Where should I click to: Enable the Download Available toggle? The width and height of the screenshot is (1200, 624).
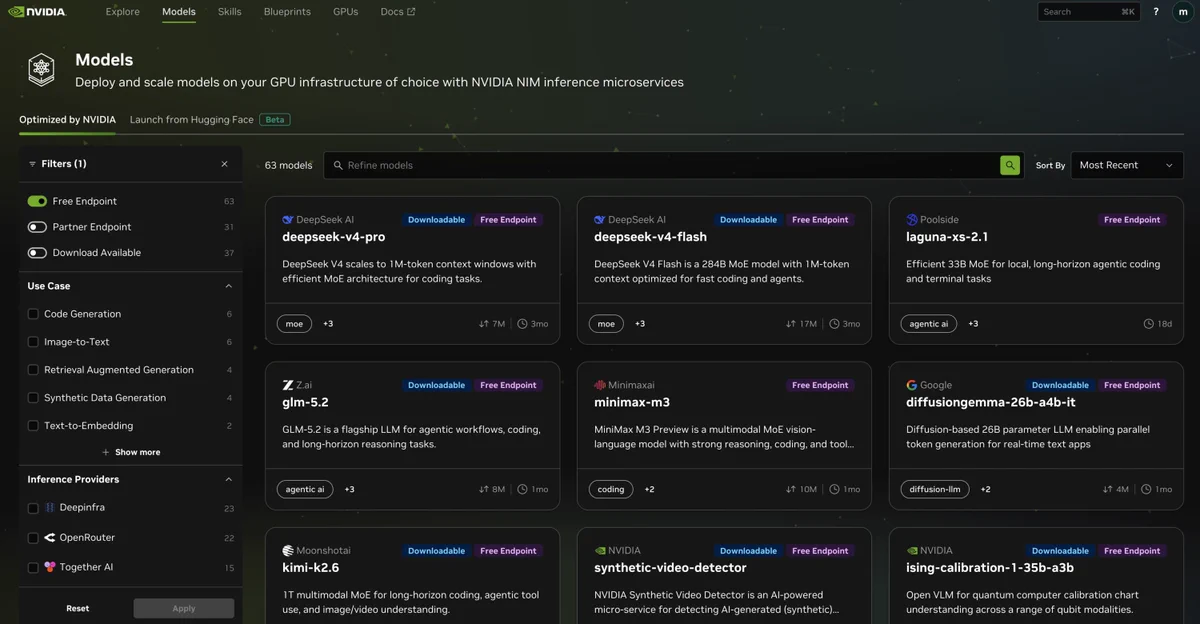pos(38,253)
